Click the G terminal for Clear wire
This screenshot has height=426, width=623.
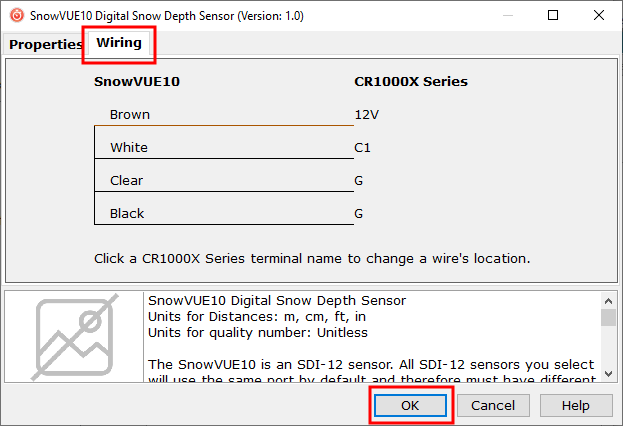point(359,181)
